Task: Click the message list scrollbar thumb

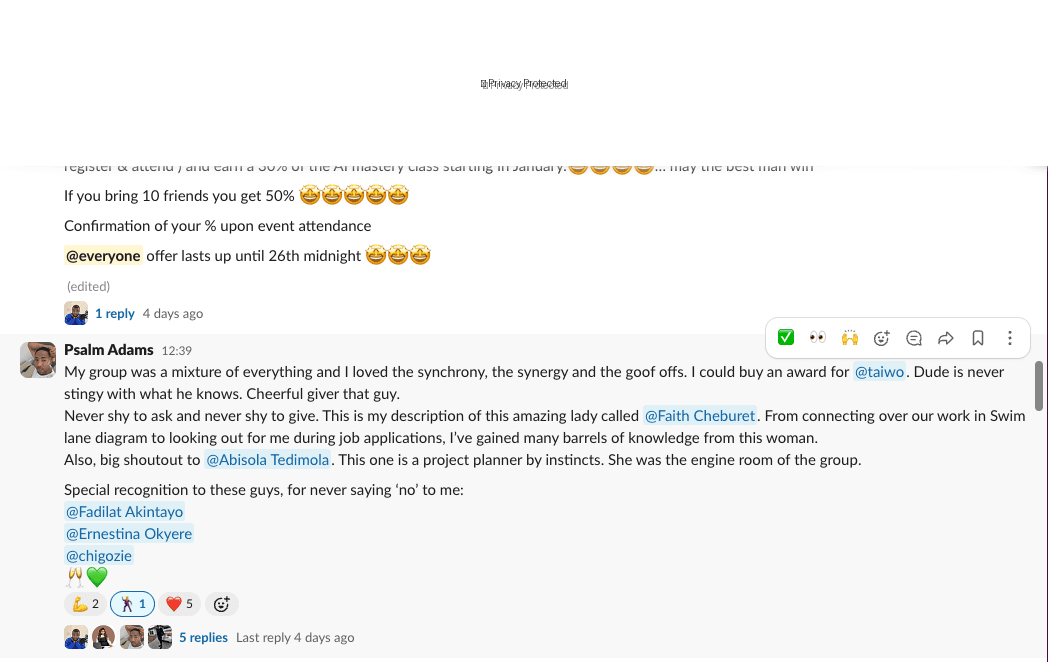Action: [1039, 386]
